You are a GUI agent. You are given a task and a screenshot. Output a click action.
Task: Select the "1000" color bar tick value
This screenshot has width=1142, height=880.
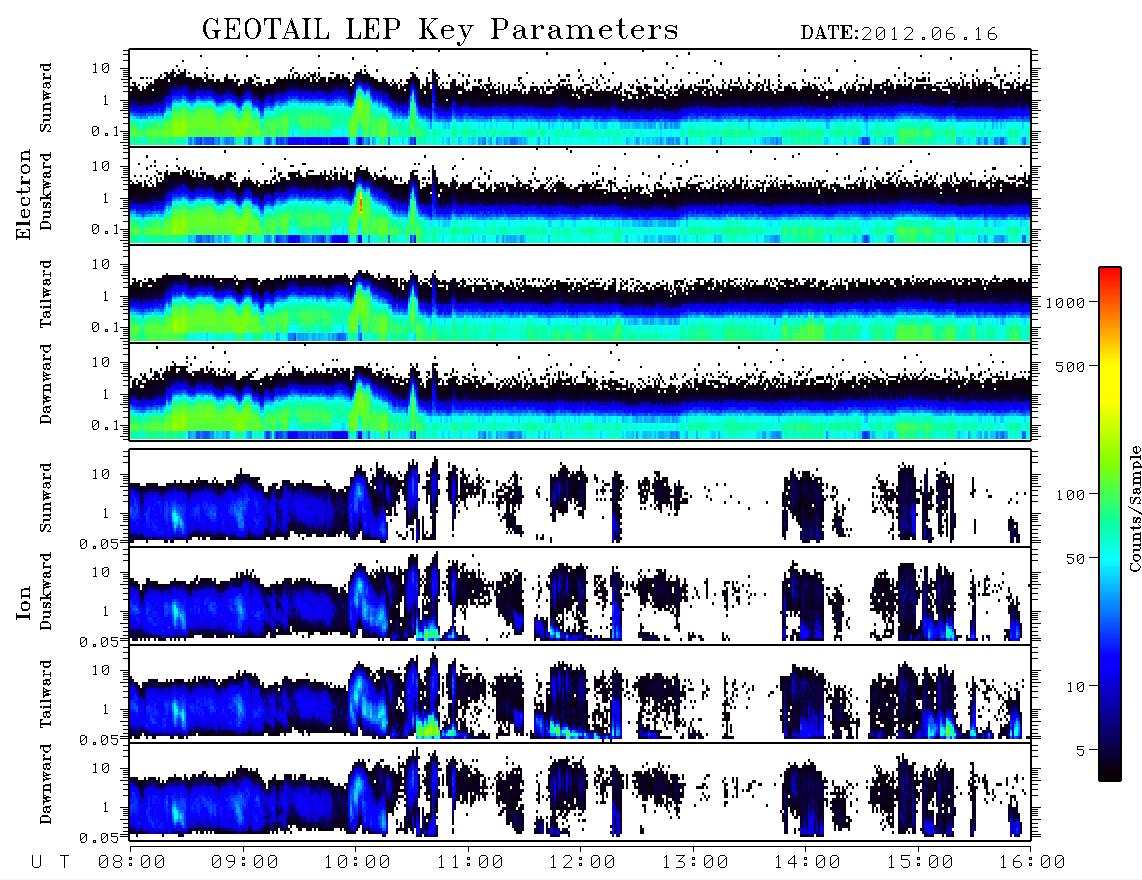coord(1065,303)
